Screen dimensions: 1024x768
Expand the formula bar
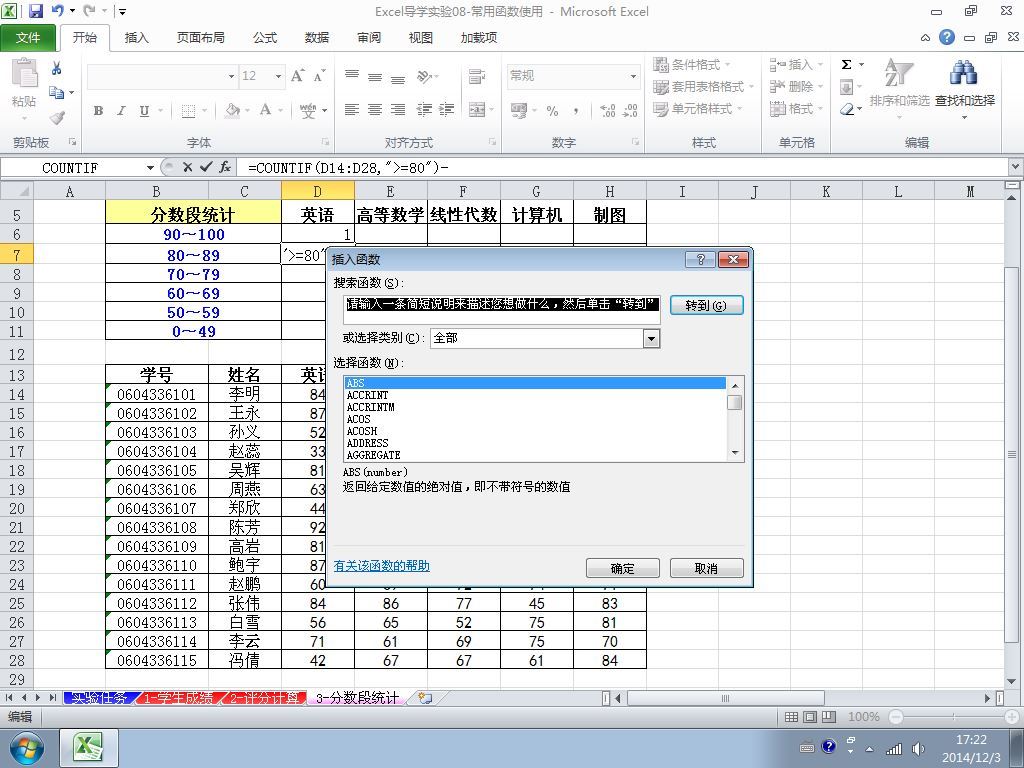coord(1016,167)
